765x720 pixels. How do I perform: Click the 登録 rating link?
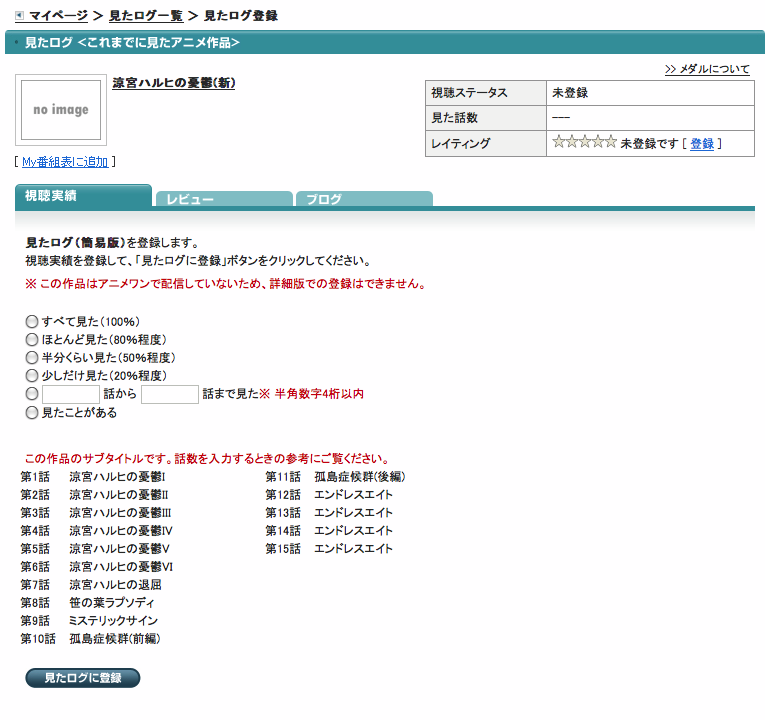point(702,143)
